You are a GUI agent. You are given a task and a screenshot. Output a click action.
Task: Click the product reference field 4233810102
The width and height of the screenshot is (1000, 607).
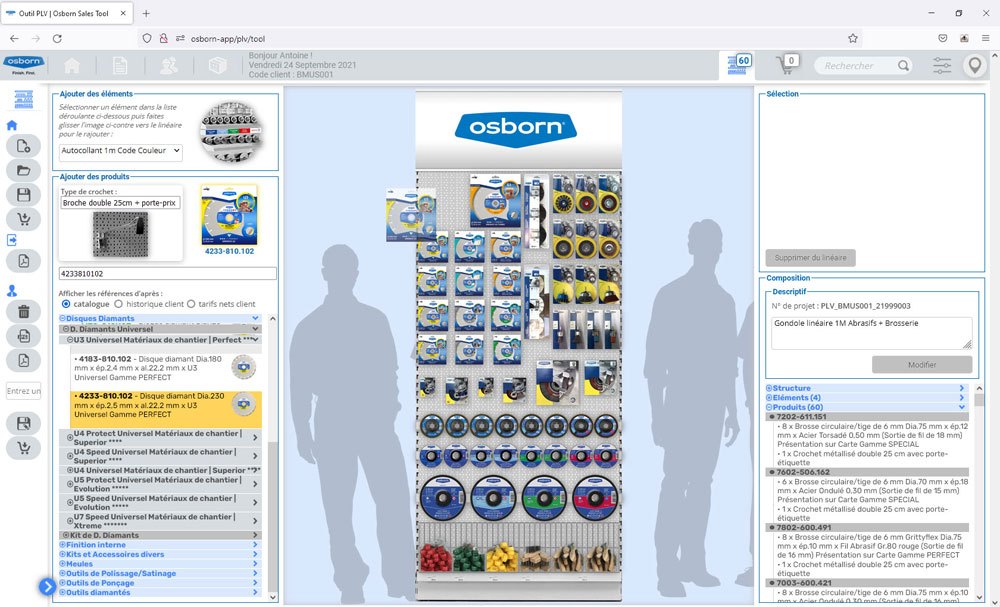(168, 274)
